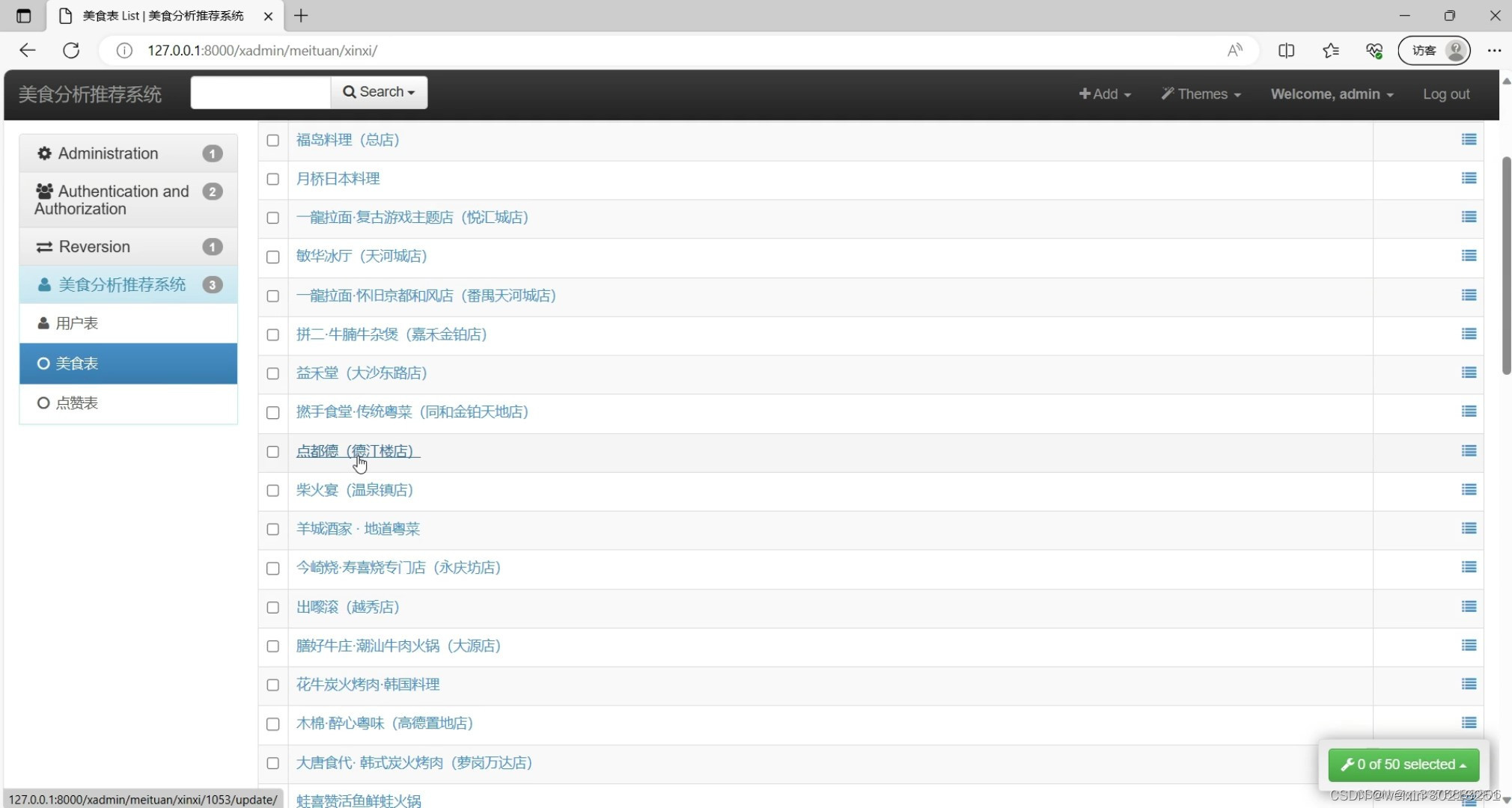Open the 0 of 50 selected actions menu
This screenshot has width=1512, height=808.
[1403, 765]
